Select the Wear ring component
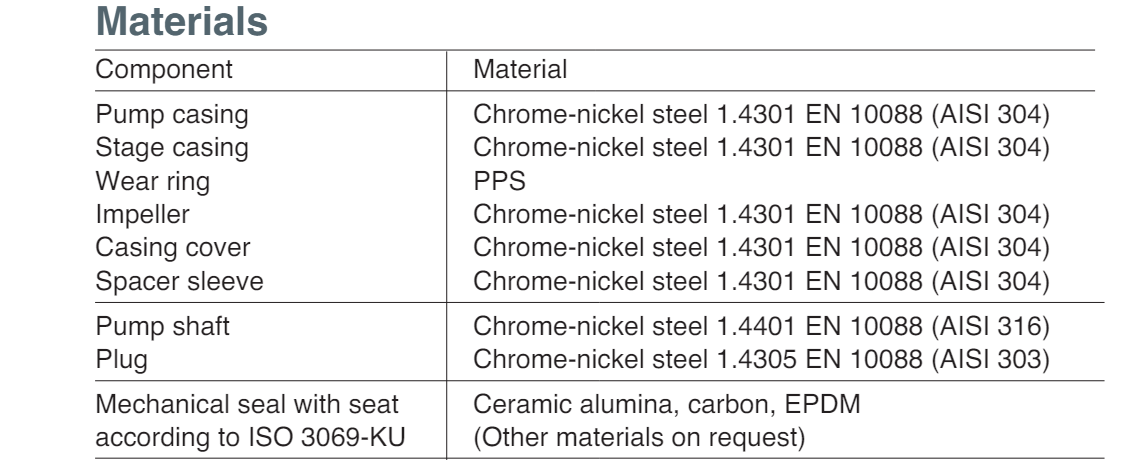1148x462 pixels. click(x=152, y=182)
